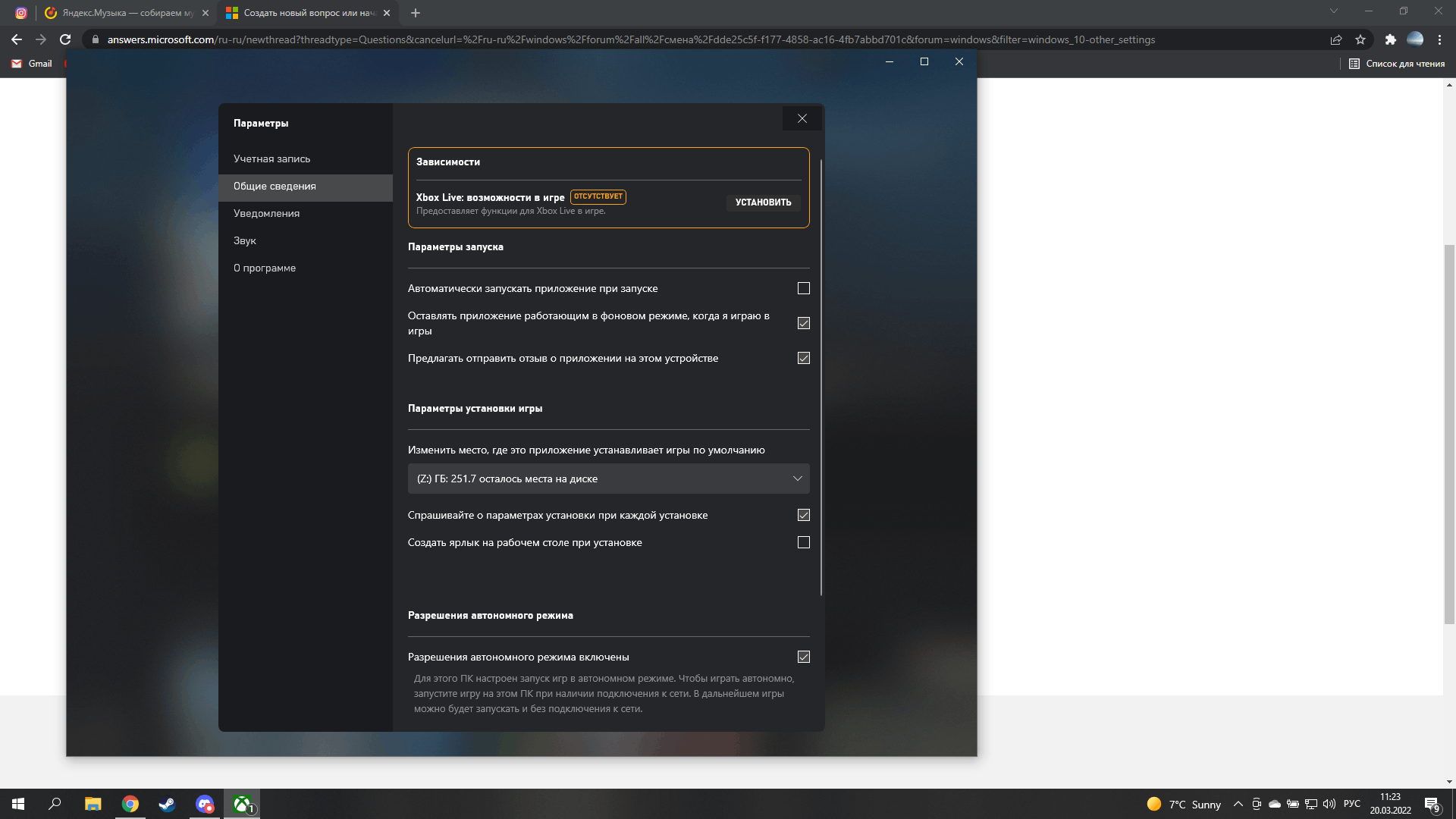Enable create desktop shortcut on install

click(804, 542)
